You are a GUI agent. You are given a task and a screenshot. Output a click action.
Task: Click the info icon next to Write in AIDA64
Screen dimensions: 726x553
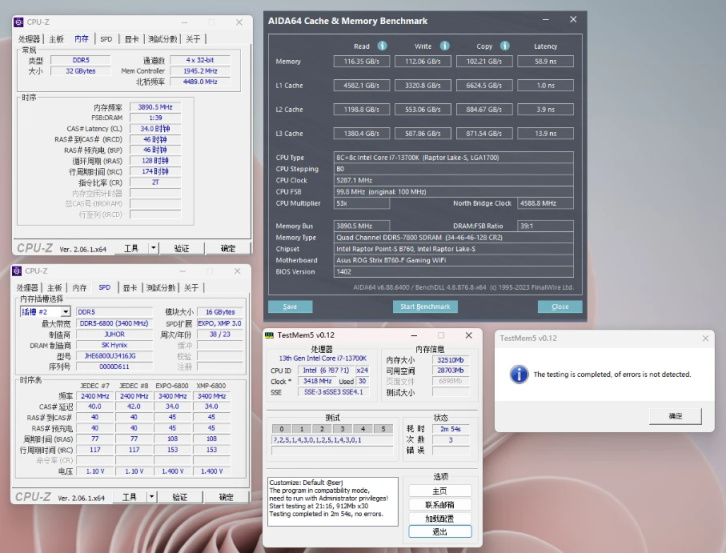pyautogui.click(x=444, y=46)
